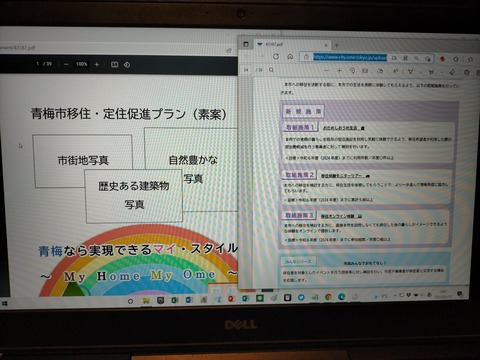Viewport: 480px width, 360px height.
Task: Rotate page in left PDF viewer toolbar
Action: tap(127, 65)
